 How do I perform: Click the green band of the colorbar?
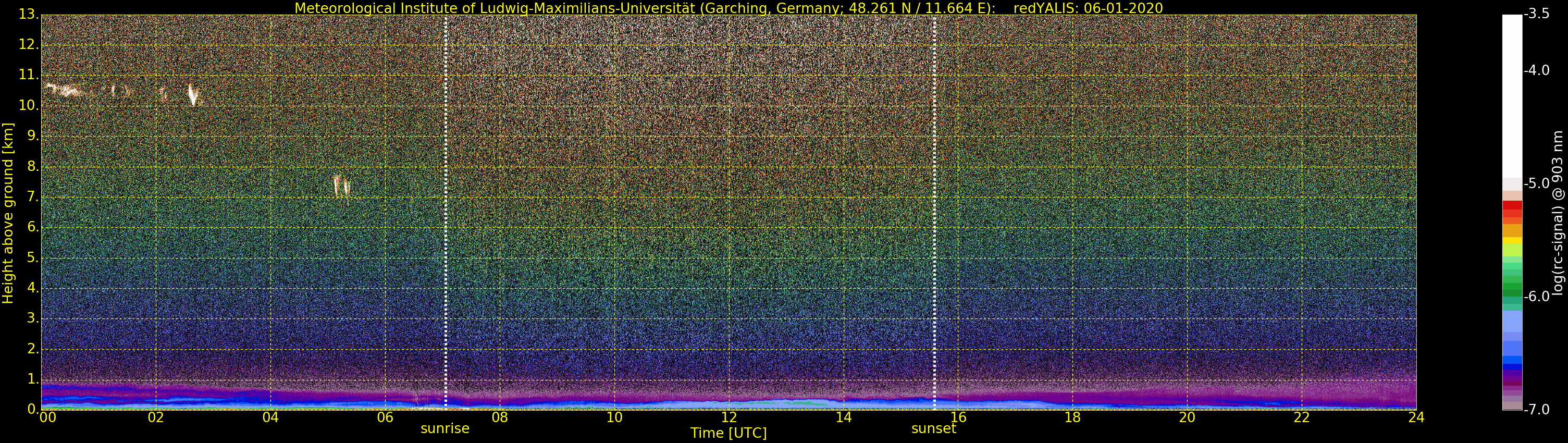(x=1512, y=286)
